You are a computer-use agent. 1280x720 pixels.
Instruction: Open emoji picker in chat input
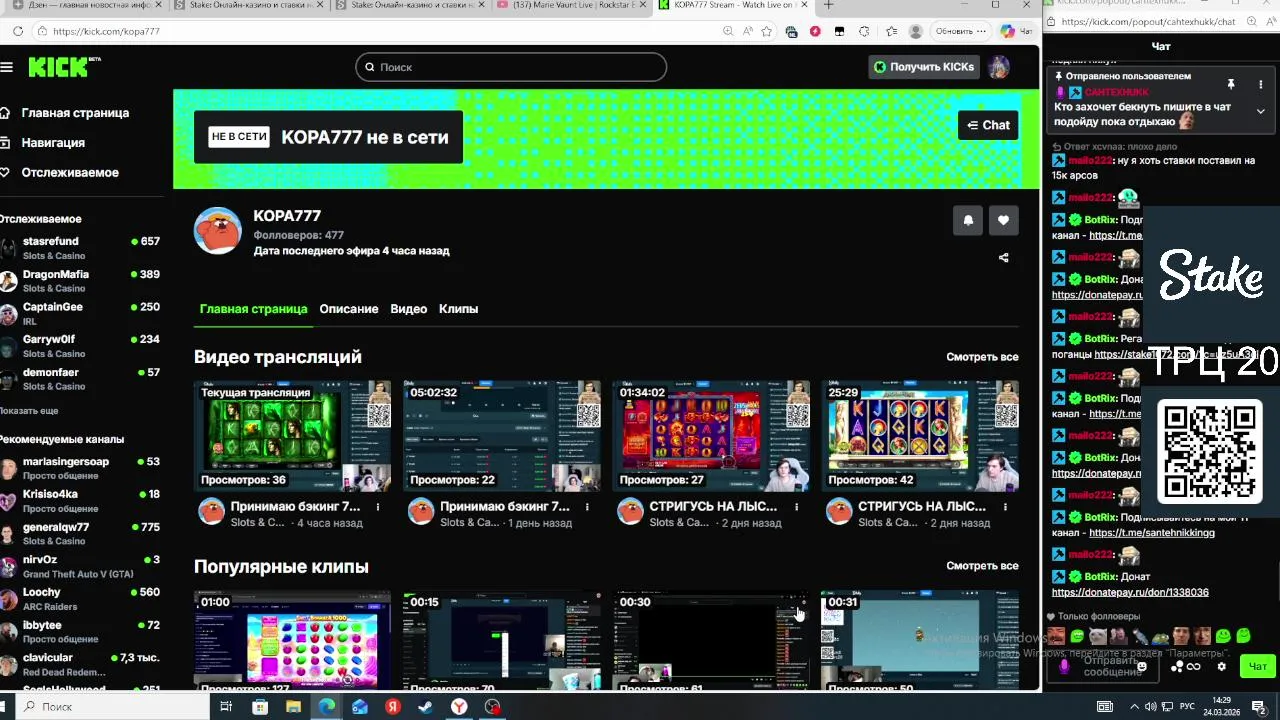tap(1142, 667)
